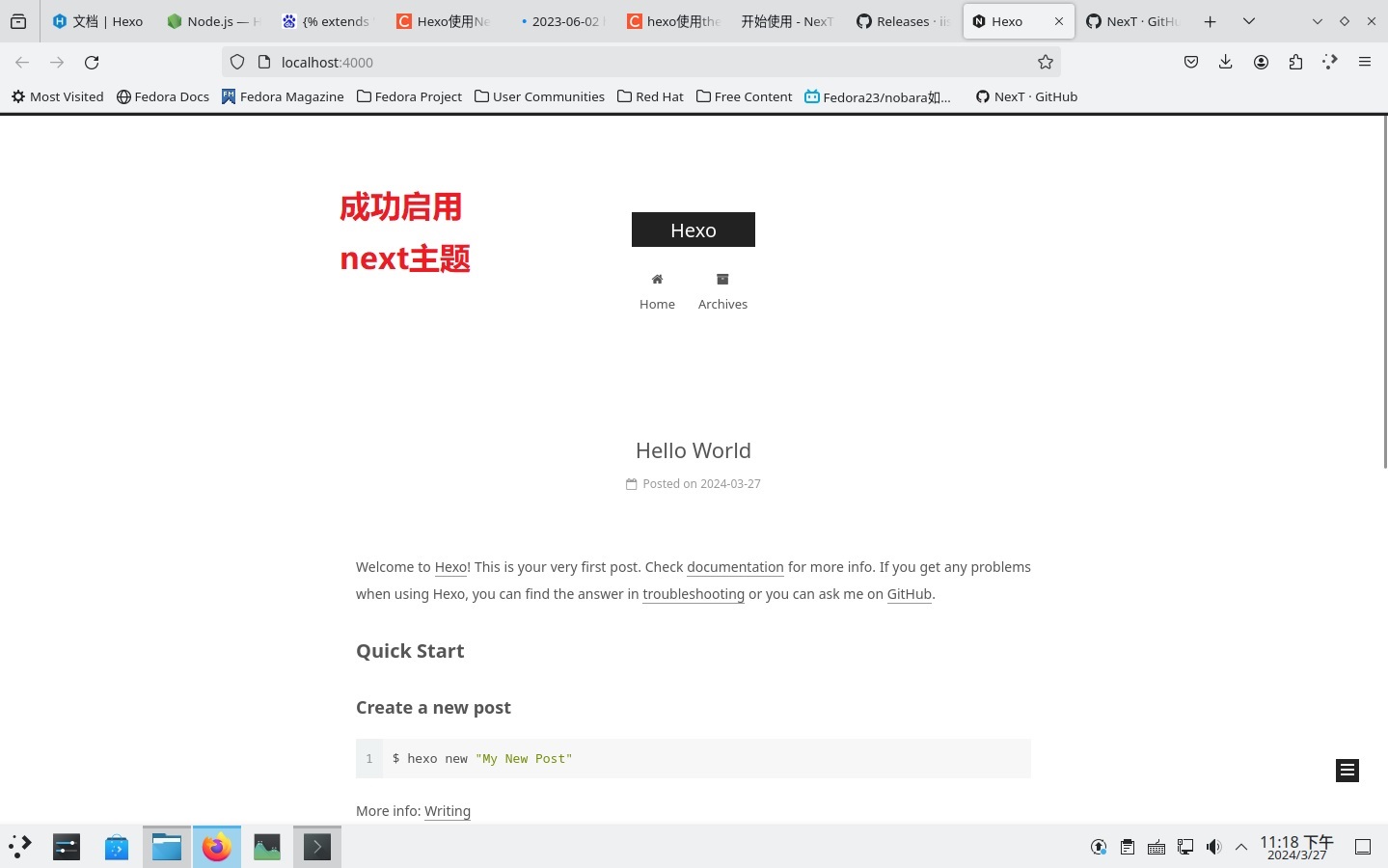Click the Home icon in site navigation
The image size is (1388, 868).
point(657,279)
